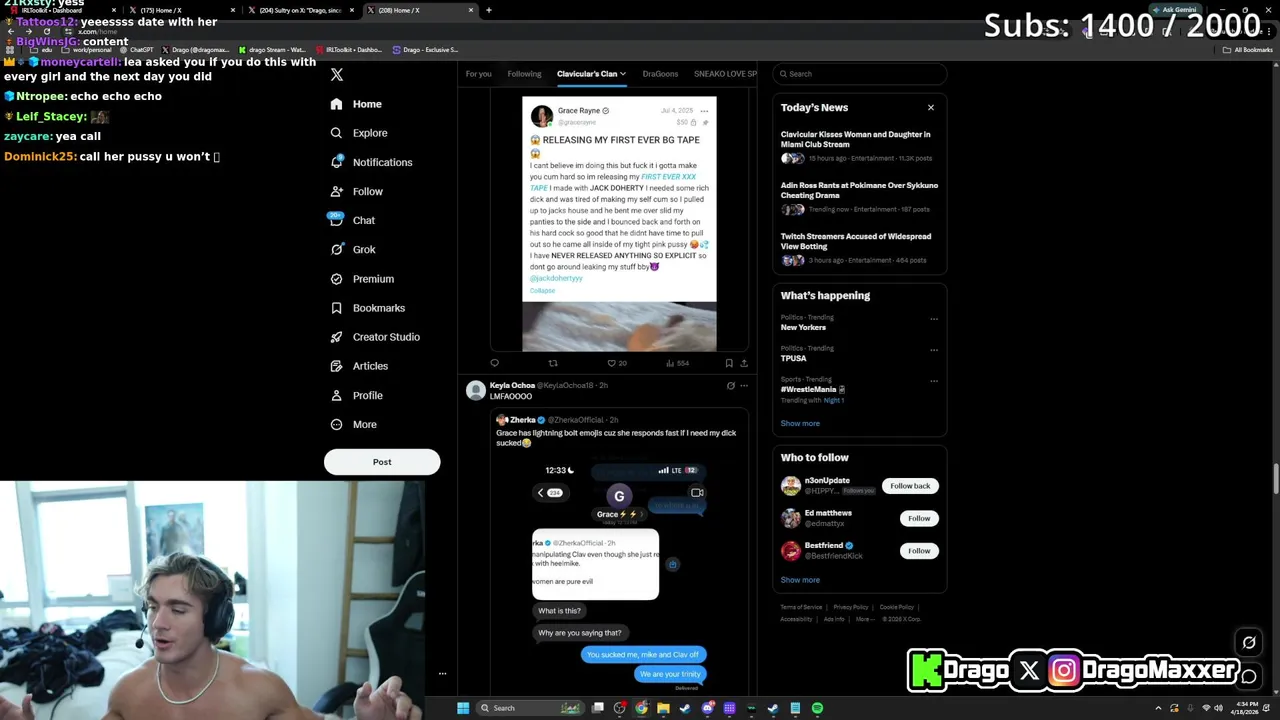Image resolution: width=1280 pixels, height=720 pixels.
Task: Switch to IRLToolkit Dashboard browser tab
Action: pos(60,10)
